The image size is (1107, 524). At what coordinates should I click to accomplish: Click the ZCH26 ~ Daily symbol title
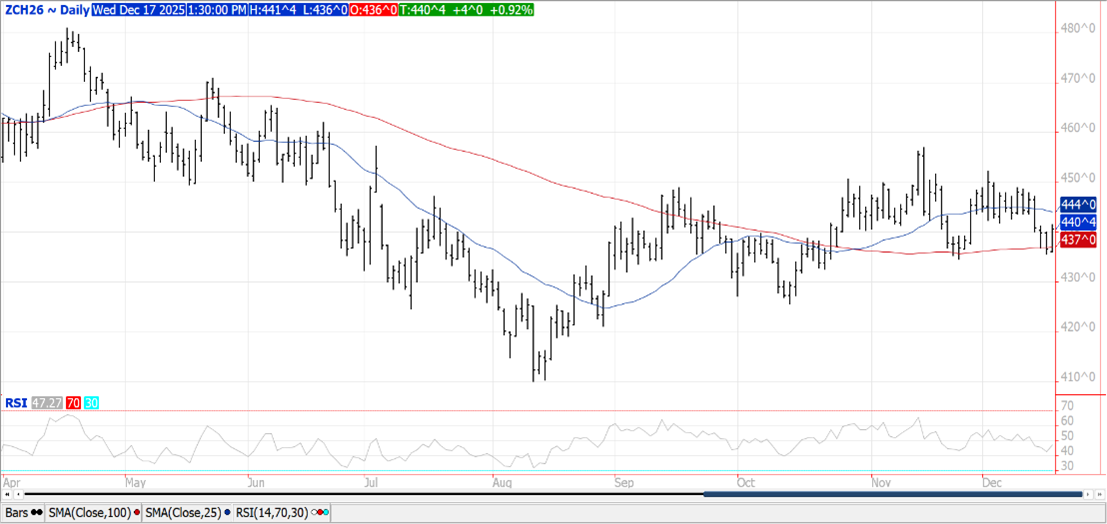click(x=46, y=9)
